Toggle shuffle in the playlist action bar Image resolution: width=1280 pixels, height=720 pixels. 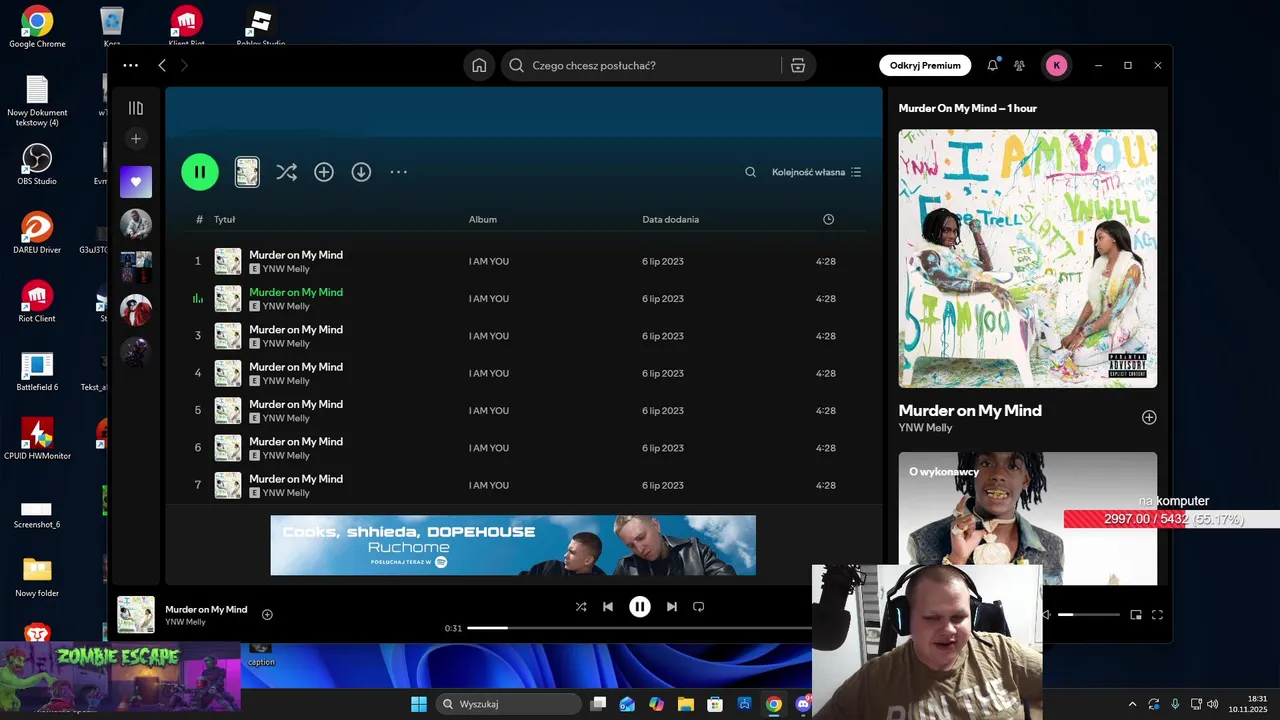(x=286, y=172)
